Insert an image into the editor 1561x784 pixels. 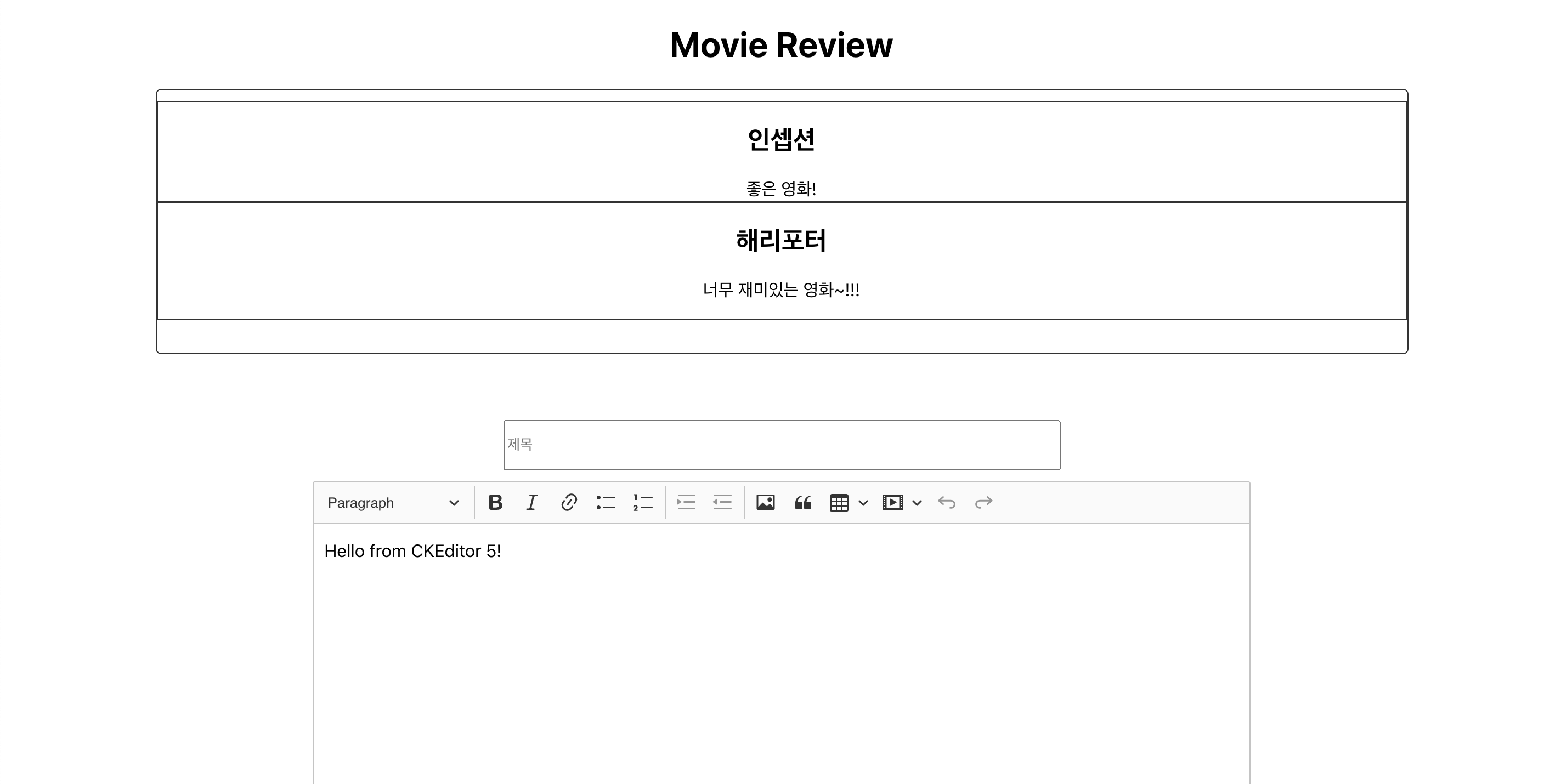[766, 502]
